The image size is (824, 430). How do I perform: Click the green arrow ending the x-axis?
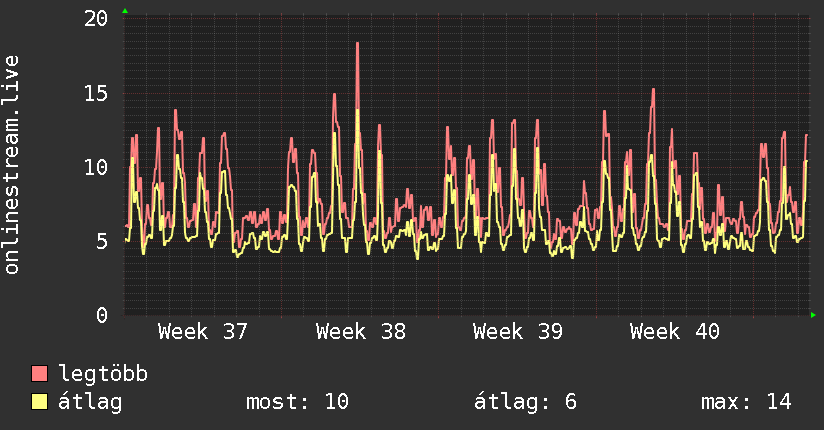pos(813,315)
